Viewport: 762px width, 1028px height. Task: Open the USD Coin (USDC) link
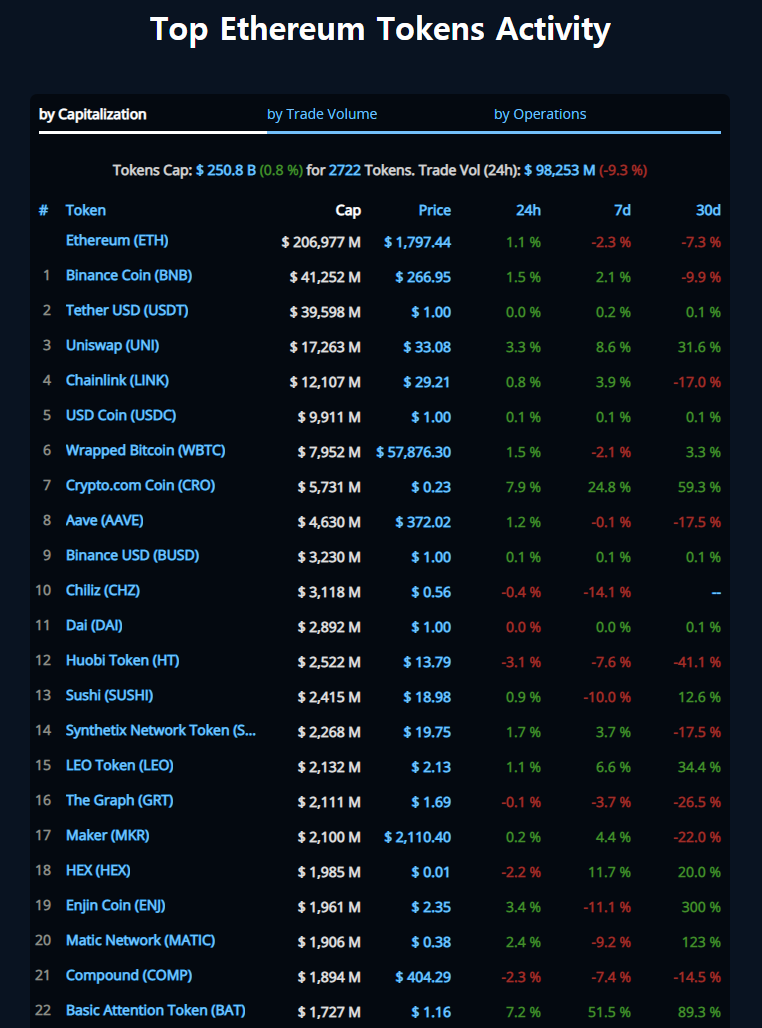pos(121,415)
